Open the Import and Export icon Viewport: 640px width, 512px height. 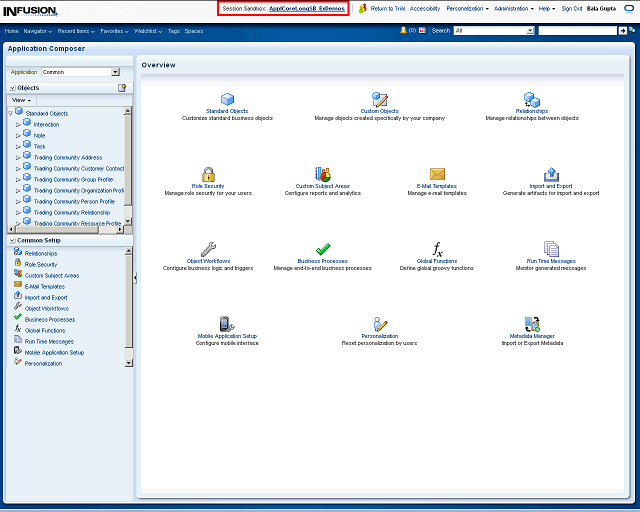(x=551, y=174)
